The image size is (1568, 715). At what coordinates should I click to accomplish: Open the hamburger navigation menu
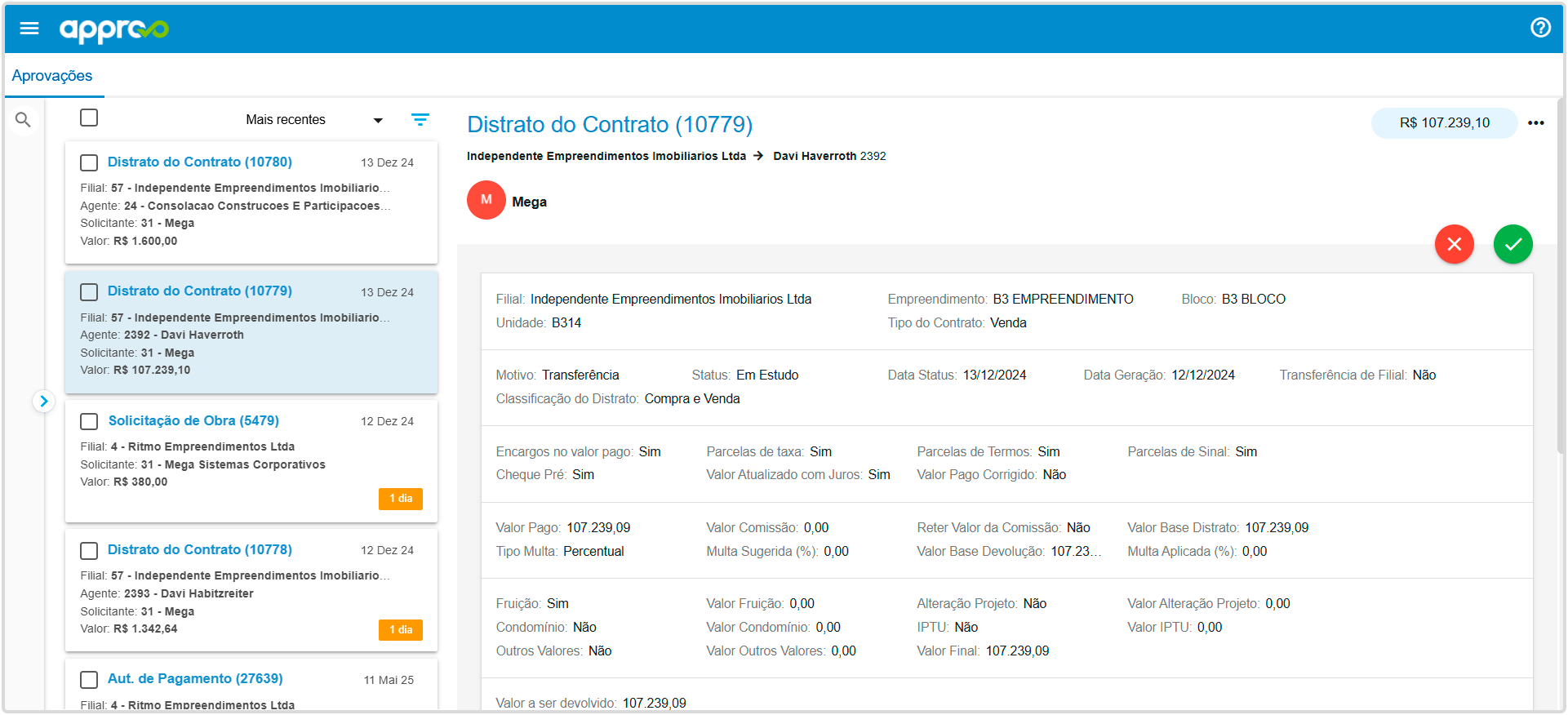(x=29, y=29)
